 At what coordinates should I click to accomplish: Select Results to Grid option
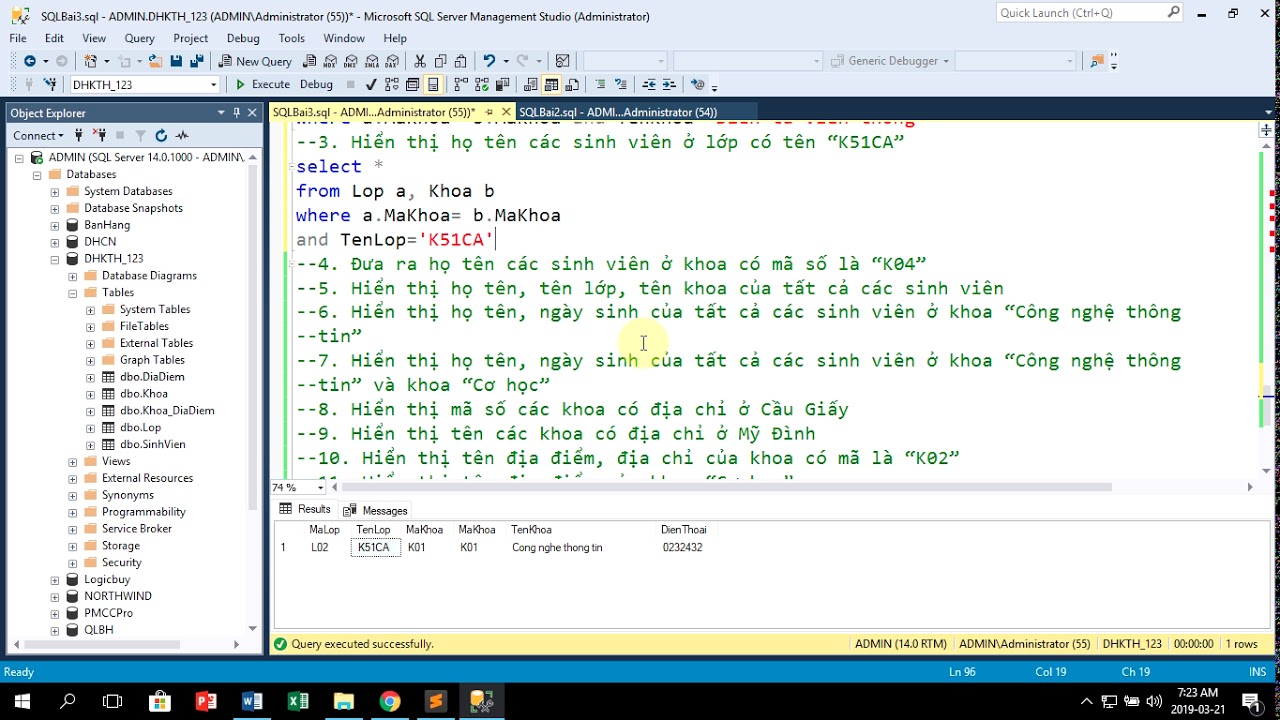click(550, 85)
